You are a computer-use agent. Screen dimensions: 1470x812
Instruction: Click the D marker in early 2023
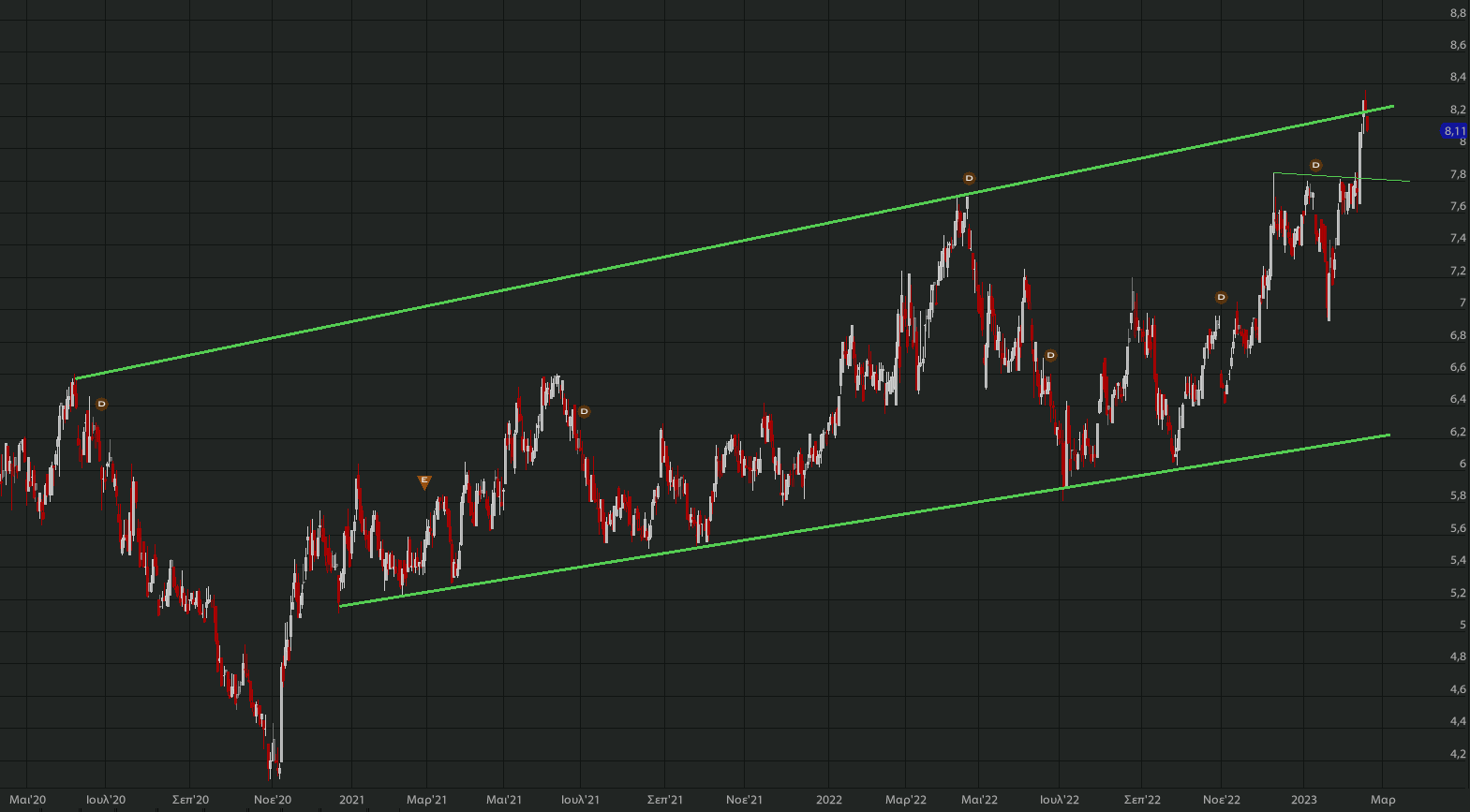point(1315,166)
